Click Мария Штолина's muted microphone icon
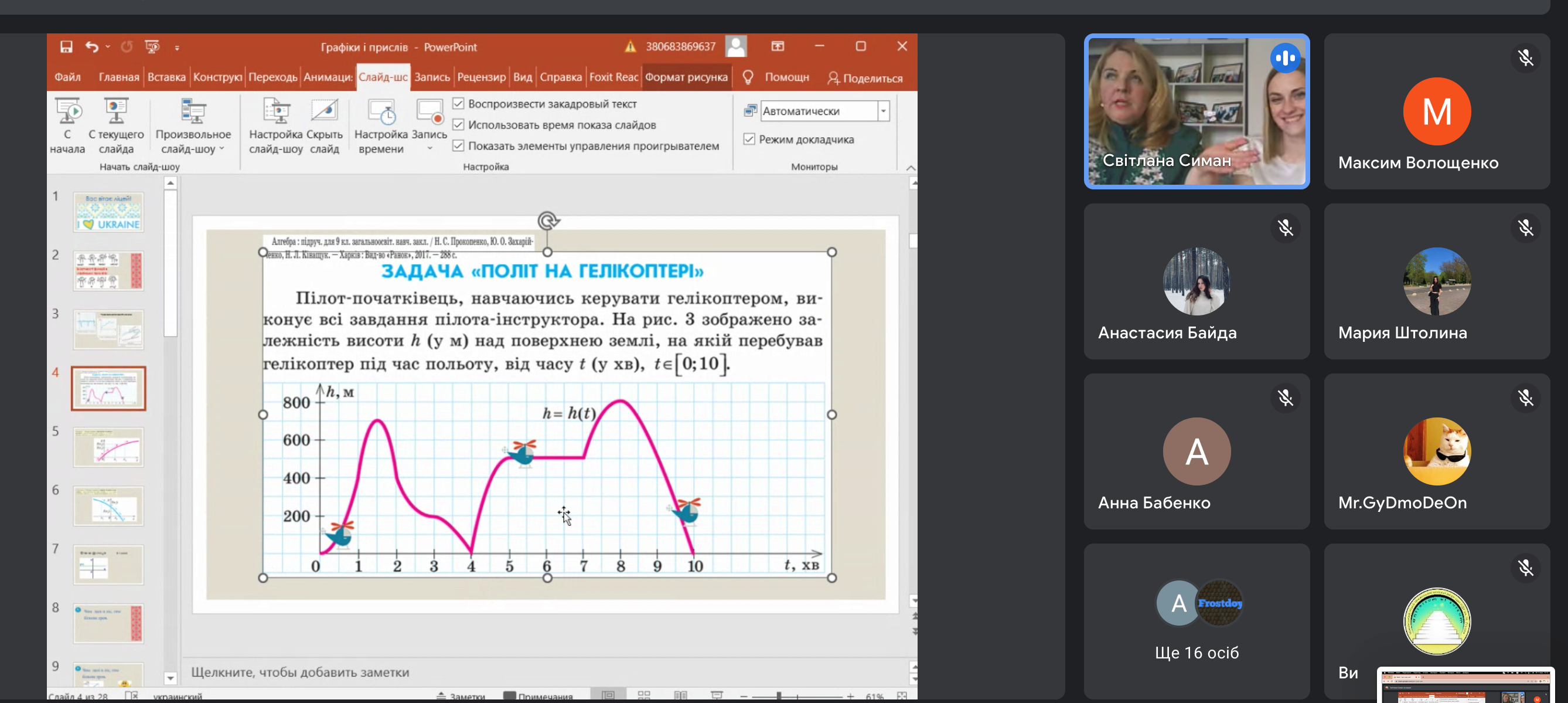Image resolution: width=1568 pixels, height=703 pixels. tap(1525, 228)
